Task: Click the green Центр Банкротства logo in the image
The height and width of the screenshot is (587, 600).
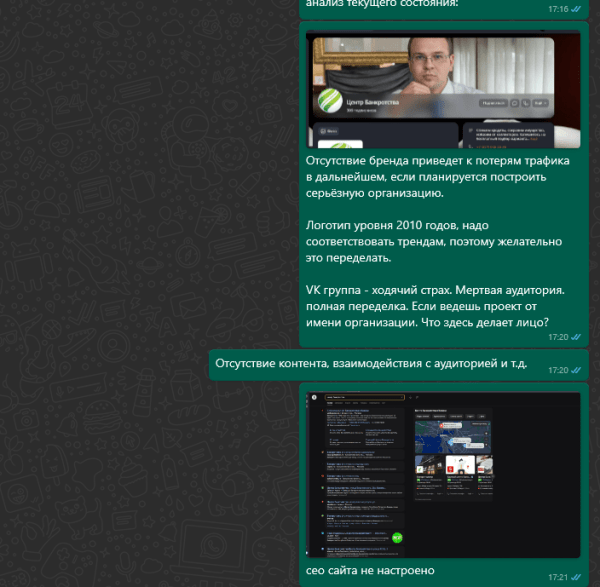Action: point(328,101)
